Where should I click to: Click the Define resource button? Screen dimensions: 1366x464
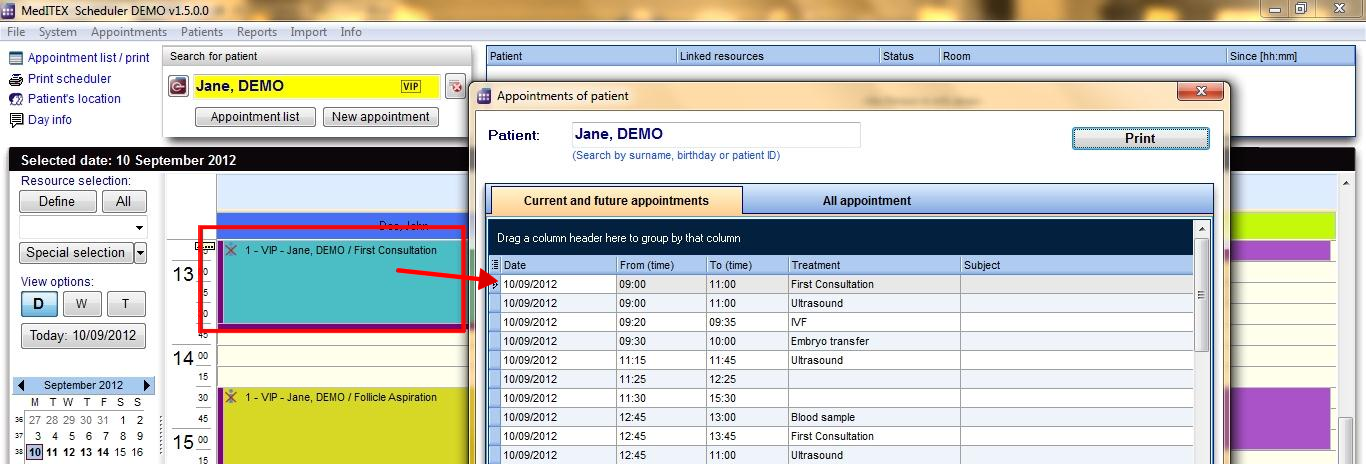57,201
